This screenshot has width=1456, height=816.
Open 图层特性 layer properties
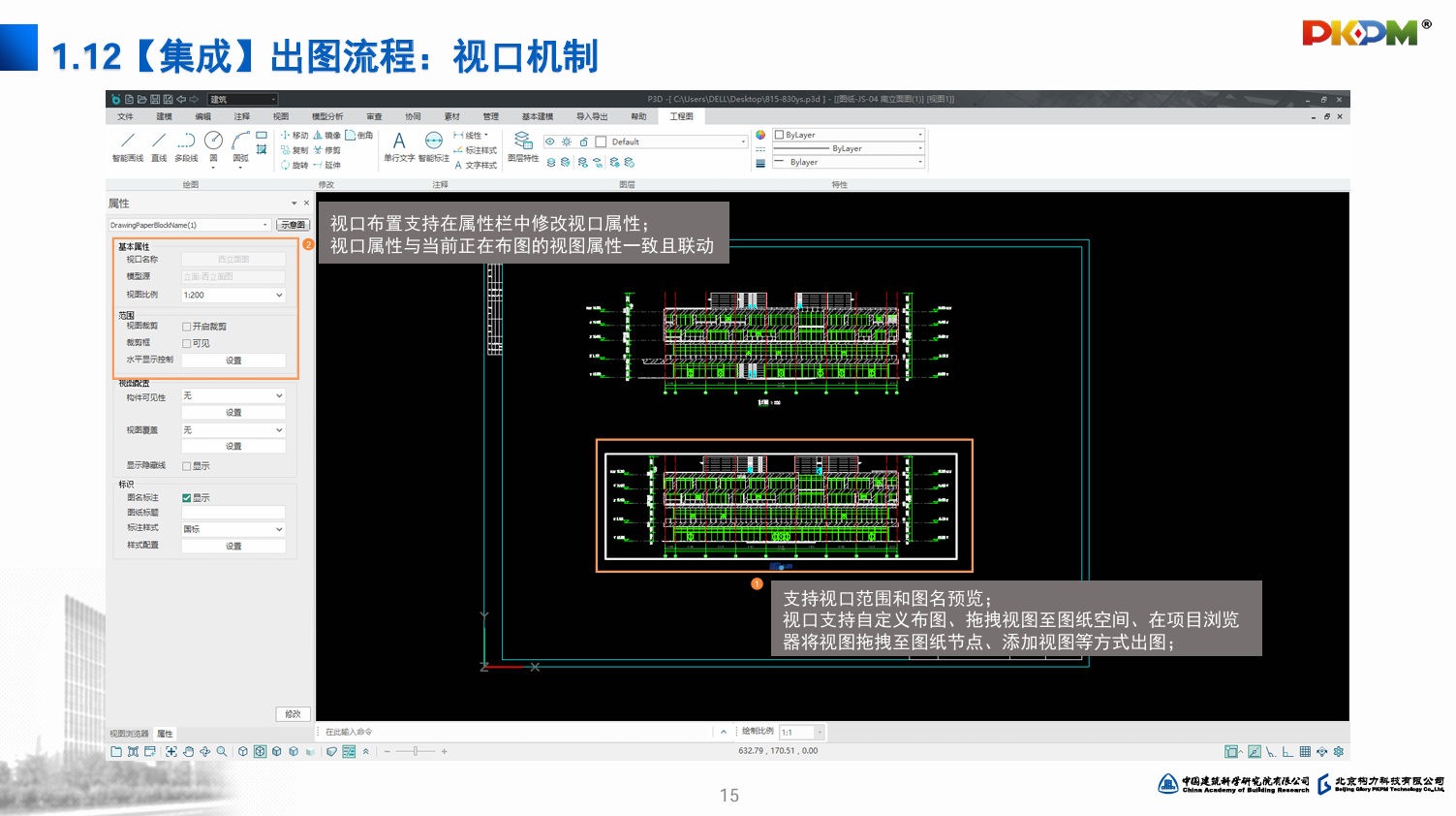tap(523, 145)
